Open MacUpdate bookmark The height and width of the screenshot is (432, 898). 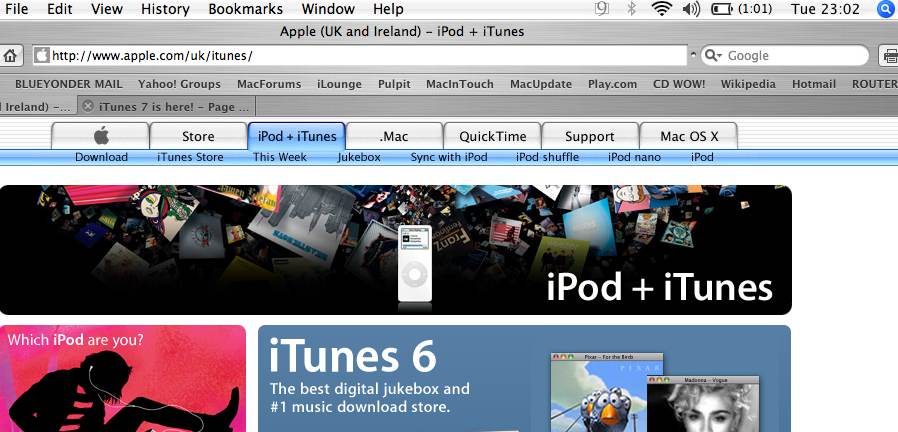541,84
